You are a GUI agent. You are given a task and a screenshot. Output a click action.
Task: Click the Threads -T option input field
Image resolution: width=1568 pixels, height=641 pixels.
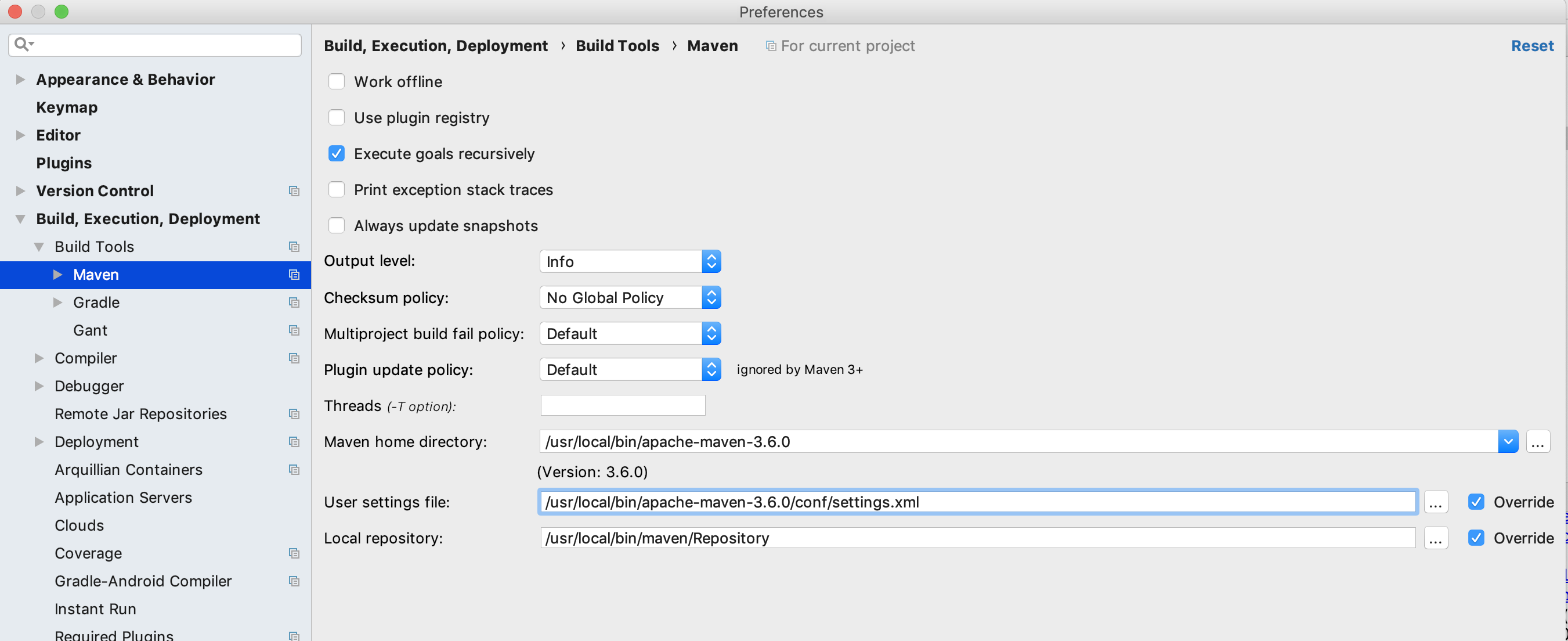click(622, 405)
